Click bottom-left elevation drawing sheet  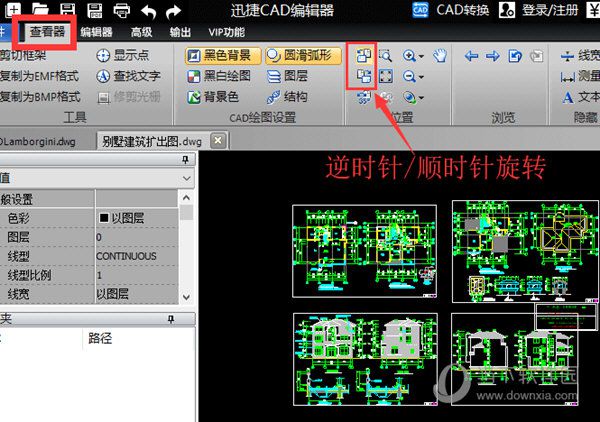365,359
